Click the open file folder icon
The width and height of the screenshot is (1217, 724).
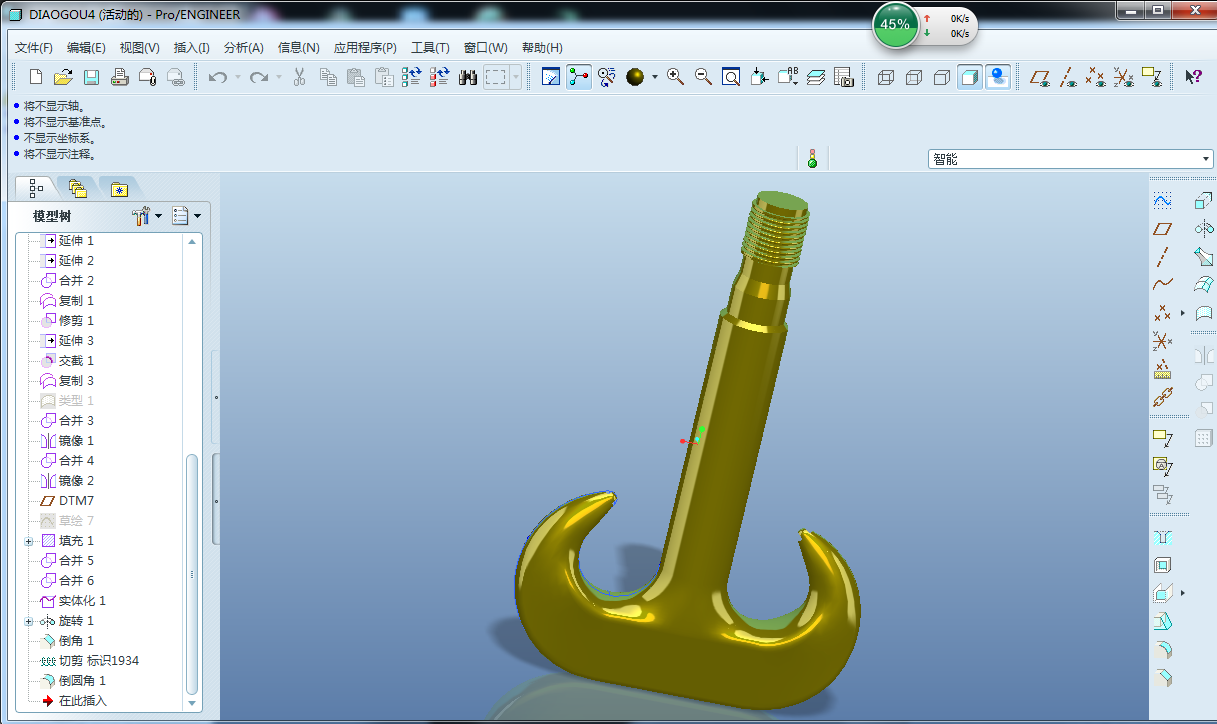pos(63,77)
